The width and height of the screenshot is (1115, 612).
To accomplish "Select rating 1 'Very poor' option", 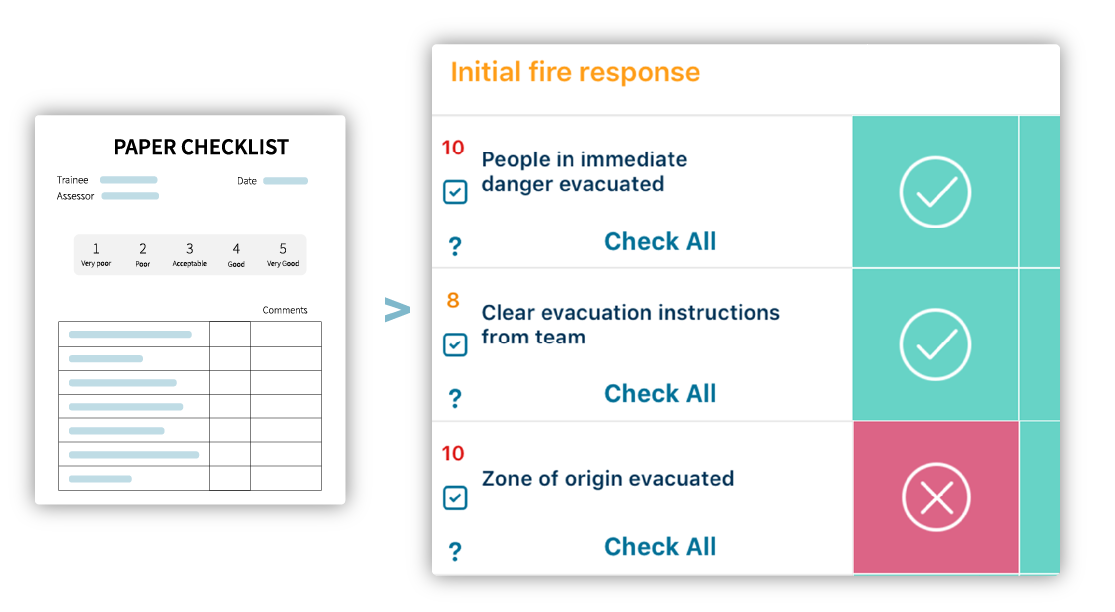I will [x=96, y=253].
